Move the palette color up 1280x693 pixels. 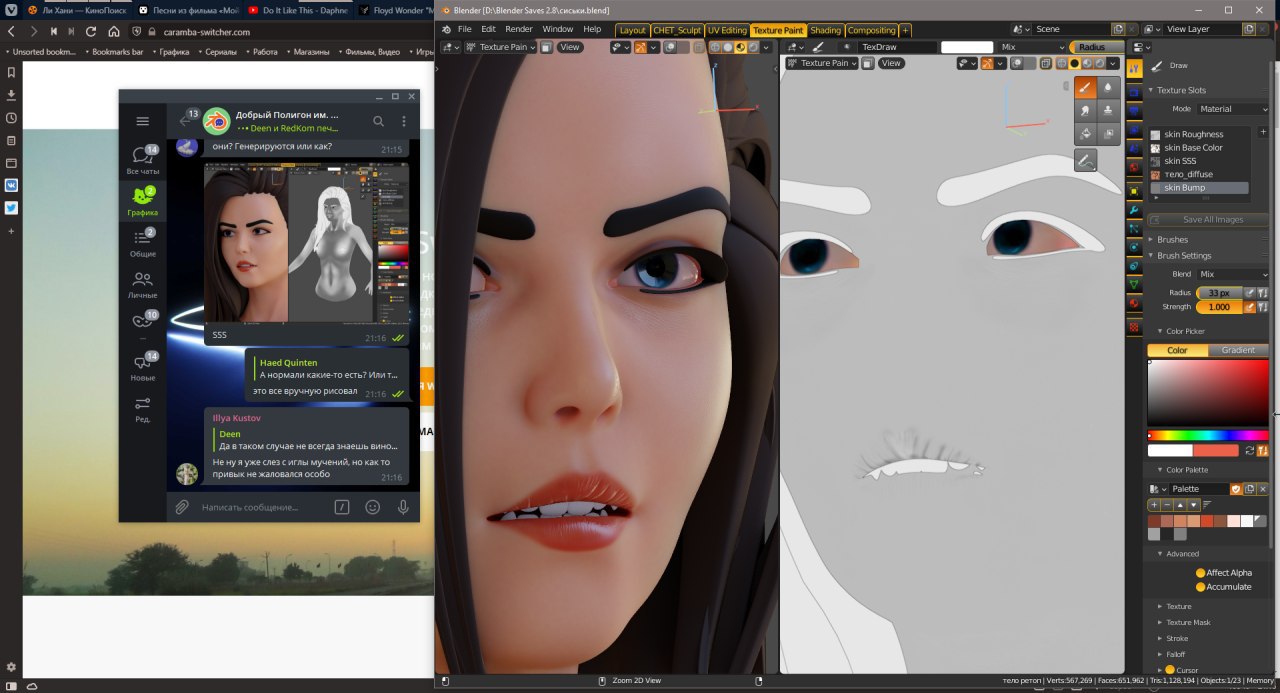coord(1180,505)
